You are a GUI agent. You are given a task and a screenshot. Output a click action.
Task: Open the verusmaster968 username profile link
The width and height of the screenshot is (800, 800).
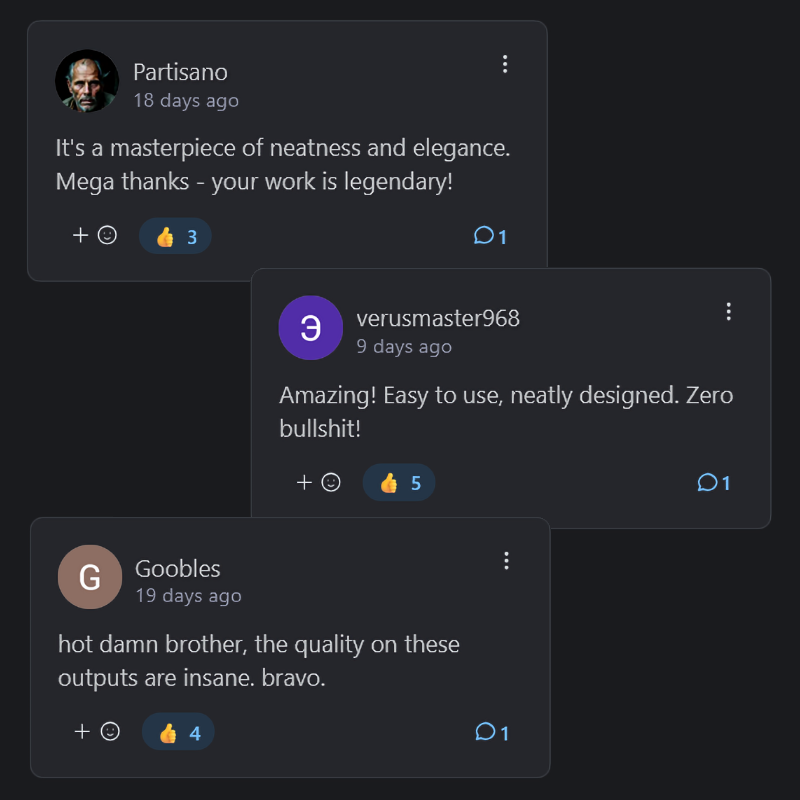438,319
